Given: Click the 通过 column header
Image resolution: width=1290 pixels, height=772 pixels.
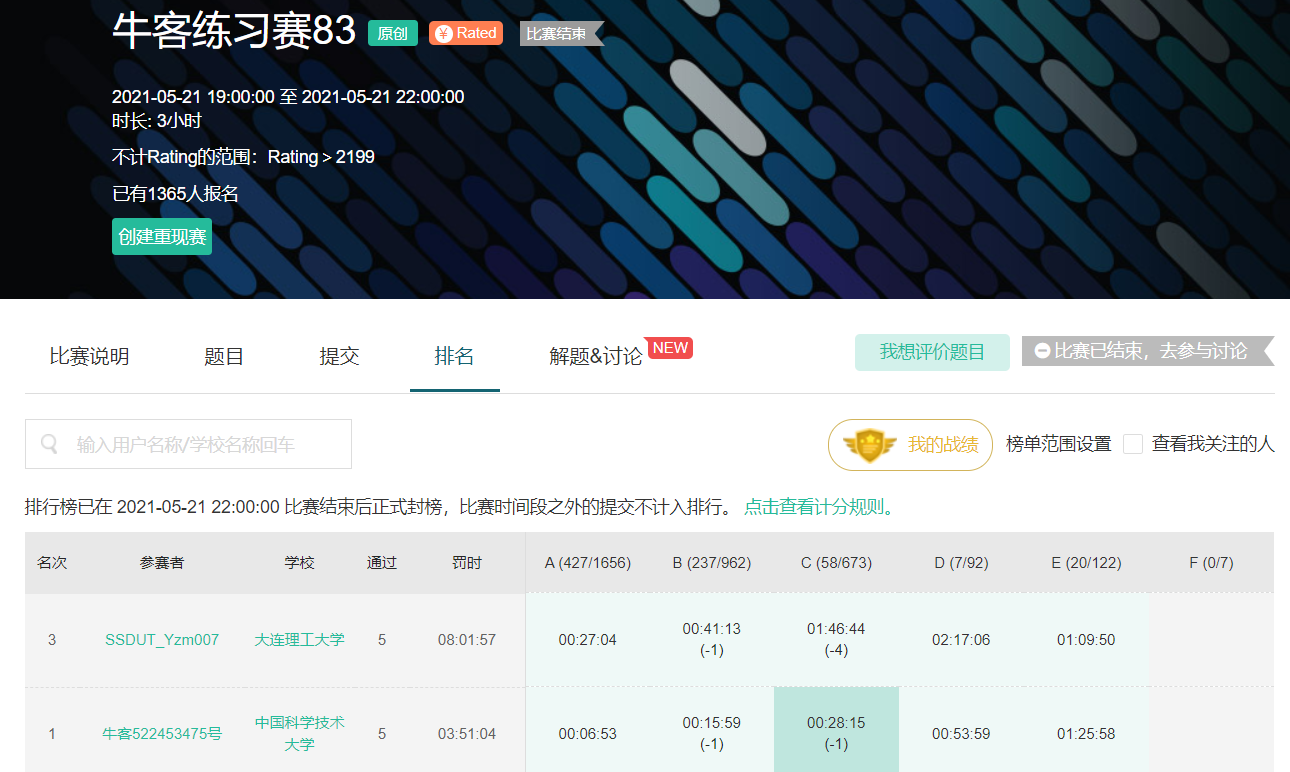Looking at the screenshot, I should [382, 563].
